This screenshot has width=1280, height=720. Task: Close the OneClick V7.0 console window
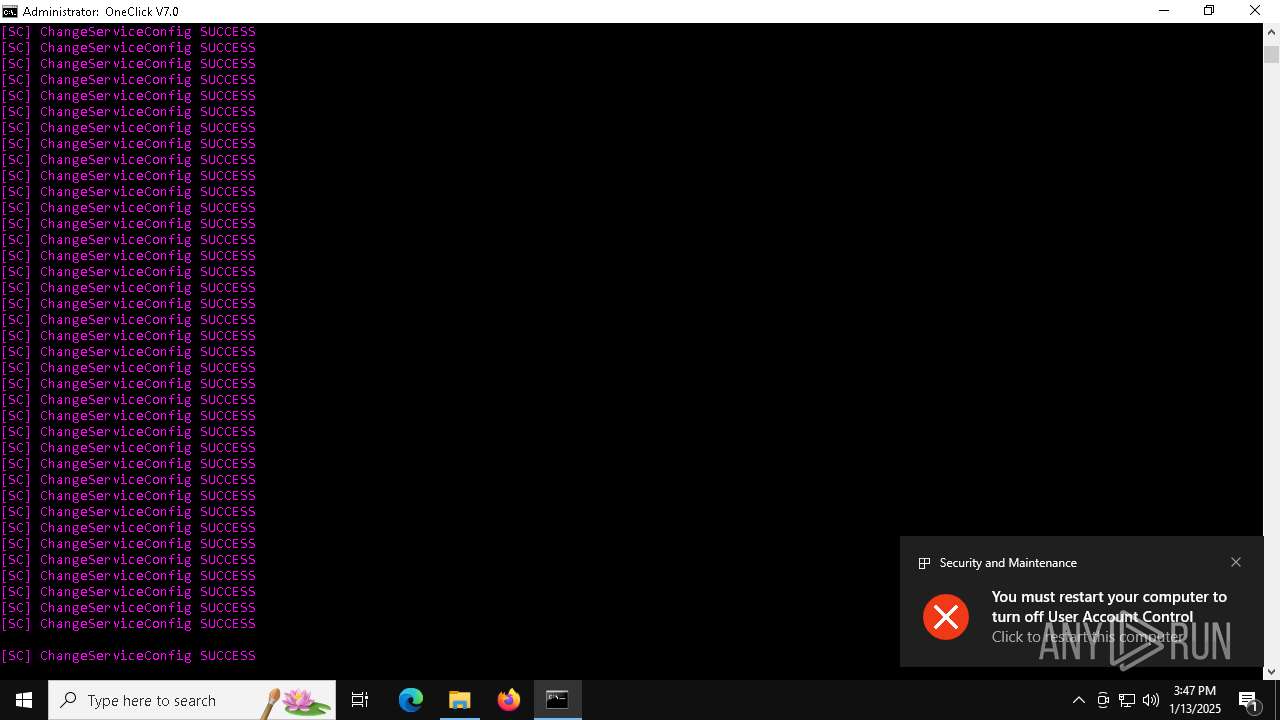(x=1255, y=11)
